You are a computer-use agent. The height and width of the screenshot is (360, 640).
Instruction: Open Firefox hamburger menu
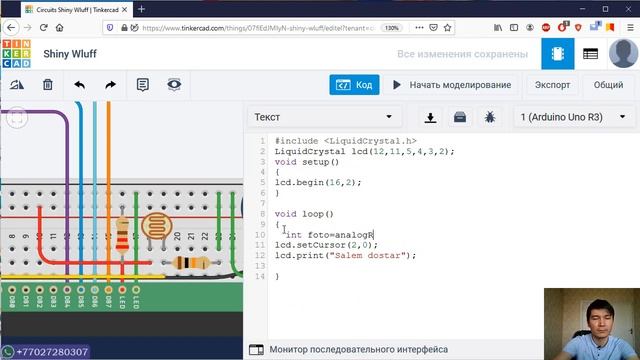coord(630,28)
